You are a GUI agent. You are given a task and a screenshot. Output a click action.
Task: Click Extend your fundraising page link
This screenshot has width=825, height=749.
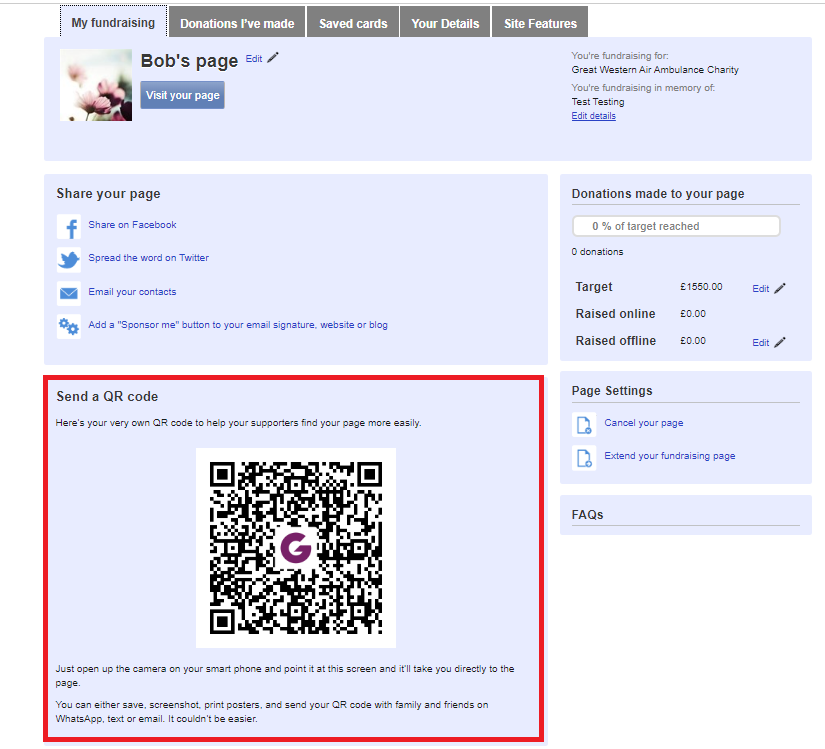670,456
